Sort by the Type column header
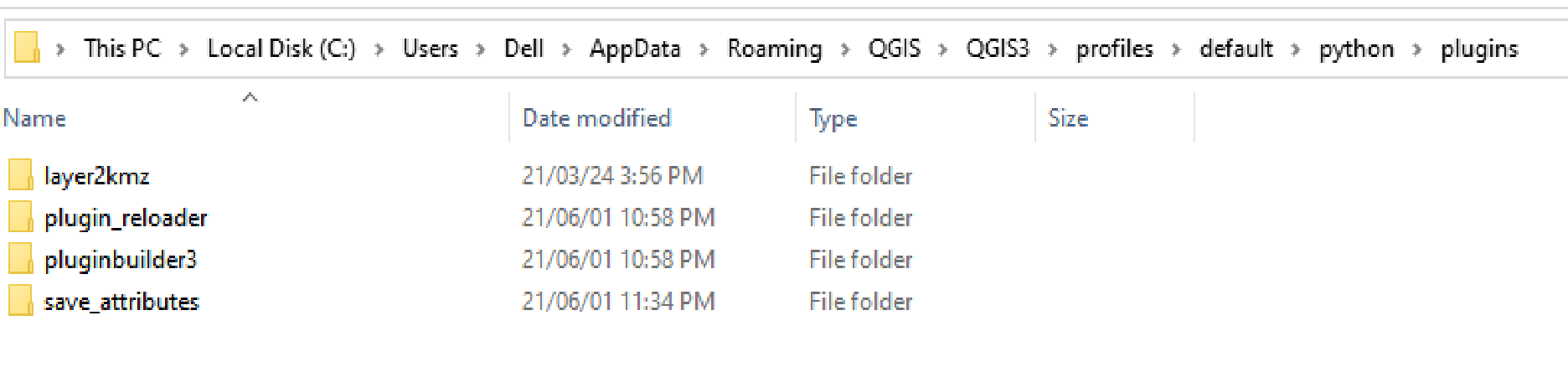 (833, 119)
